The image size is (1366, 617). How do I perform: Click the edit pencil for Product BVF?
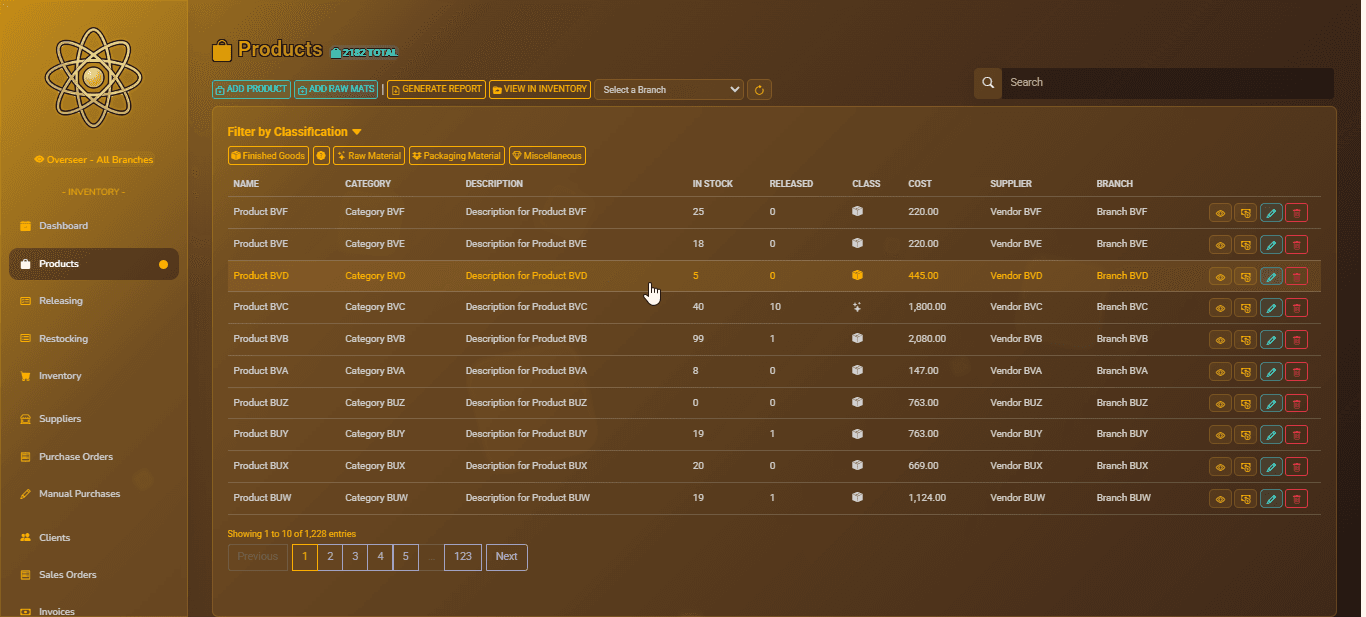[x=1271, y=213]
